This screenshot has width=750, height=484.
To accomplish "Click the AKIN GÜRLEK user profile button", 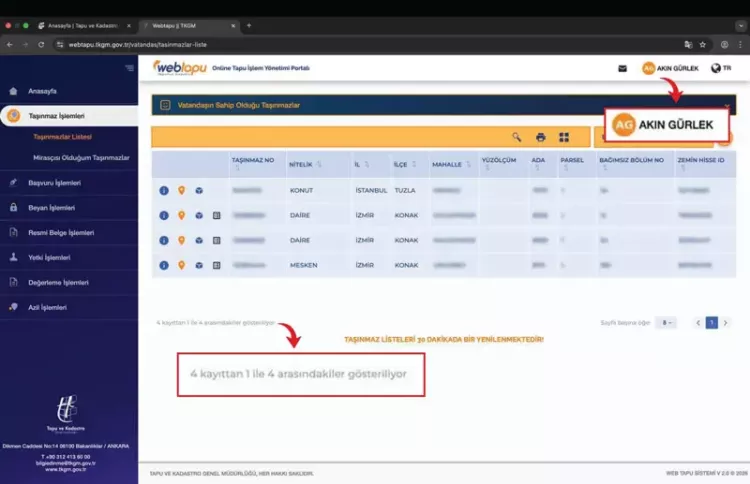I will click(x=670, y=68).
